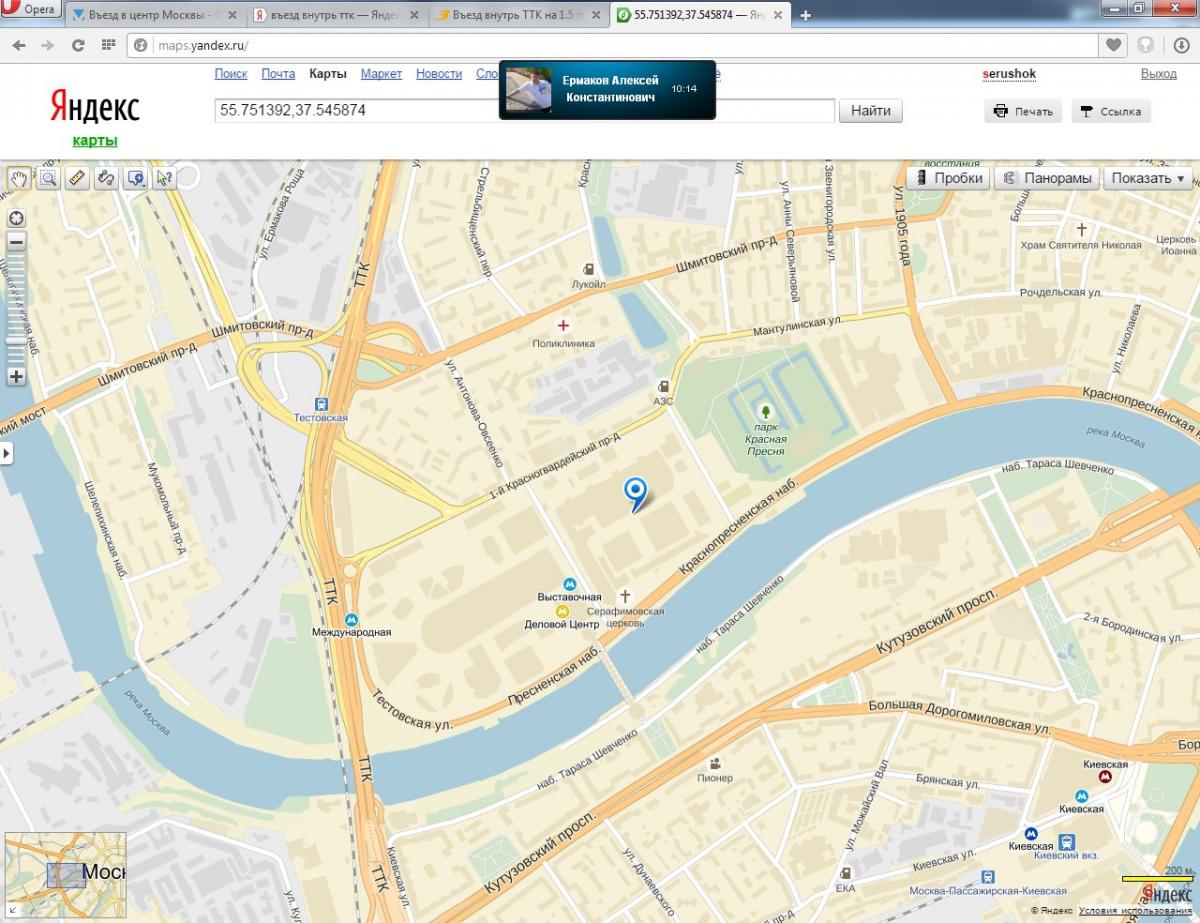This screenshot has height=923, width=1200.
Task: Open the browser downloads arrow button
Action: pos(1180,45)
